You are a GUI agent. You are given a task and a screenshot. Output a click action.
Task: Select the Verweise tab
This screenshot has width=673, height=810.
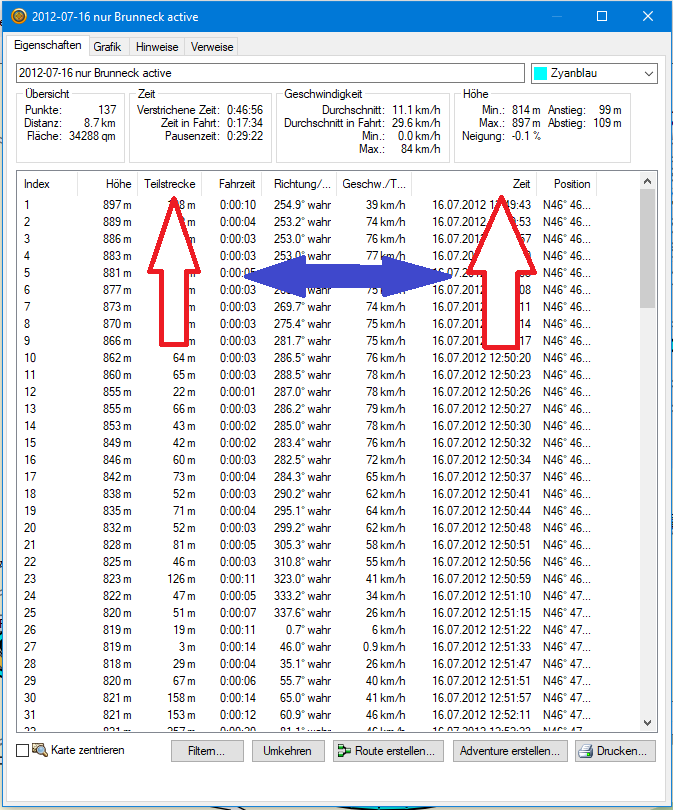click(212, 47)
